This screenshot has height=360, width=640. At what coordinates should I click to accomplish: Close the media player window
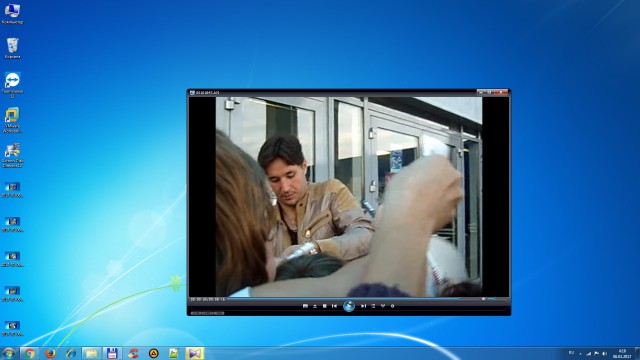tap(501, 92)
